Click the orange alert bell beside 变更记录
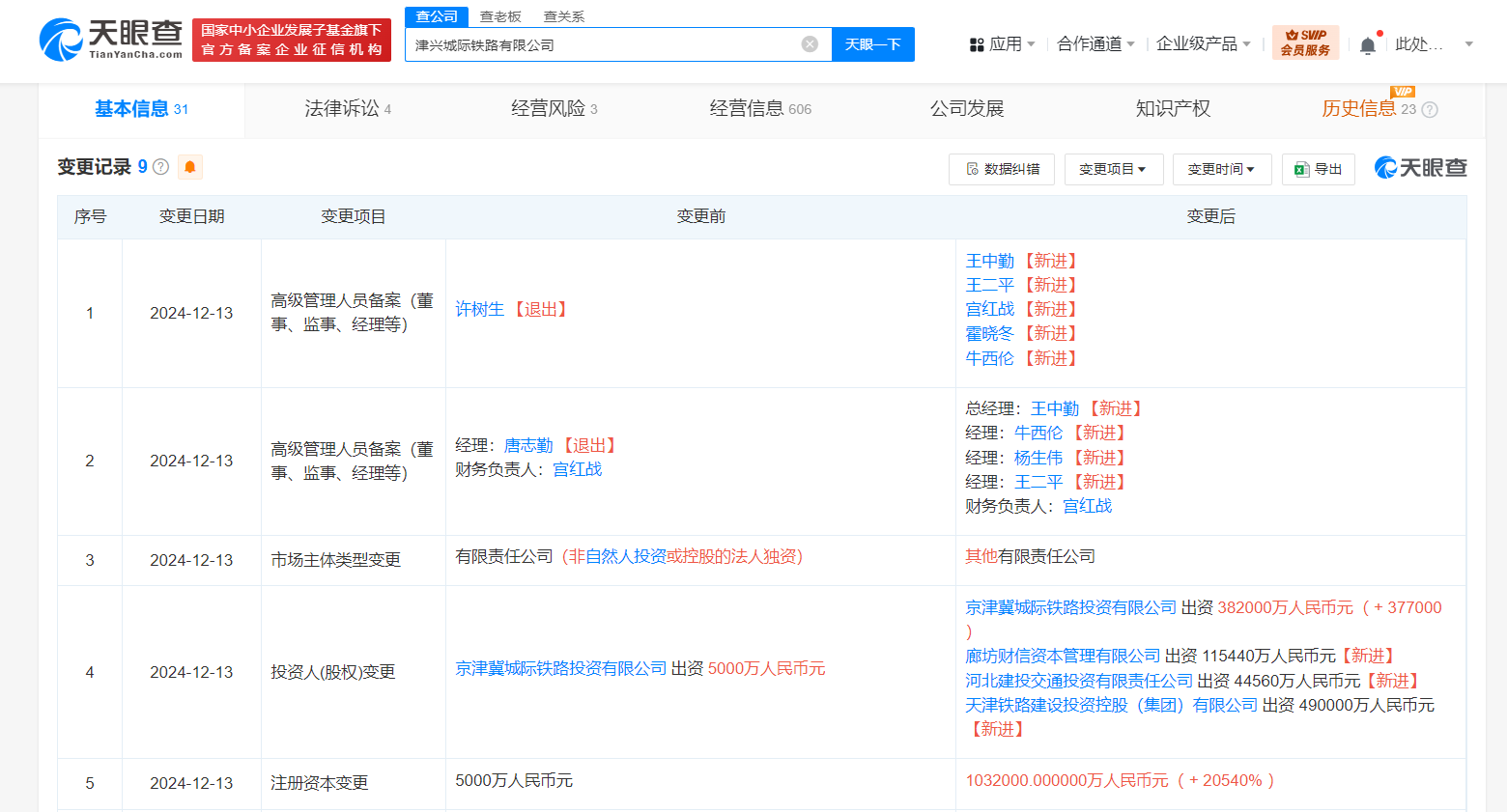This screenshot has width=1507, height=812. tap(190, 167)
